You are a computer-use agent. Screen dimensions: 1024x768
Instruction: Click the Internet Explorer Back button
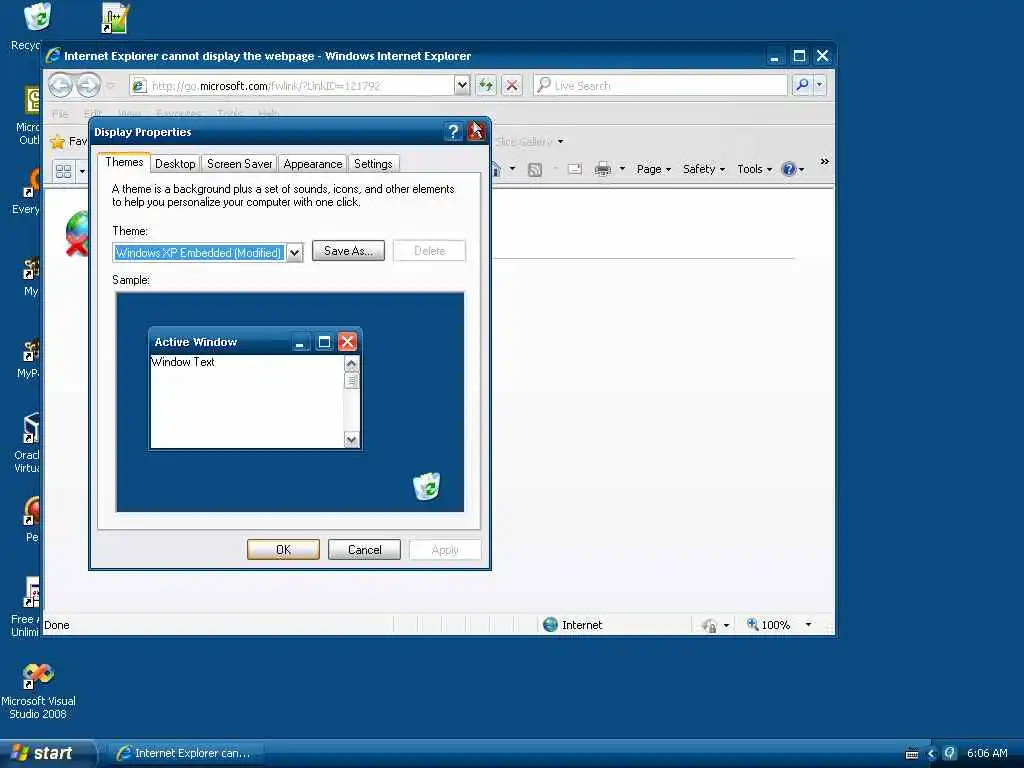[x=60, y=85]
